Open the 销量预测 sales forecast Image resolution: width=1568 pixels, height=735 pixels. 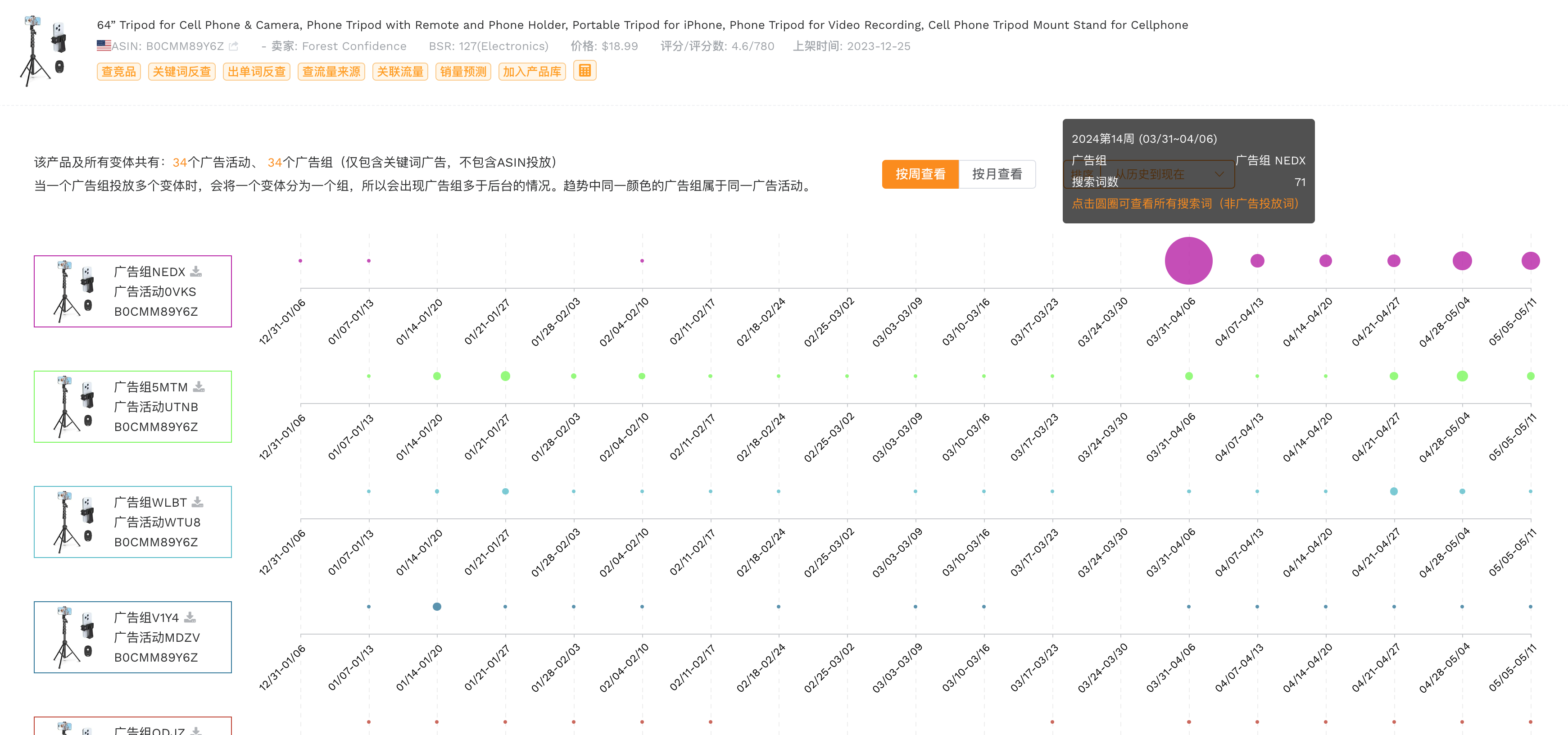(463, 72)
